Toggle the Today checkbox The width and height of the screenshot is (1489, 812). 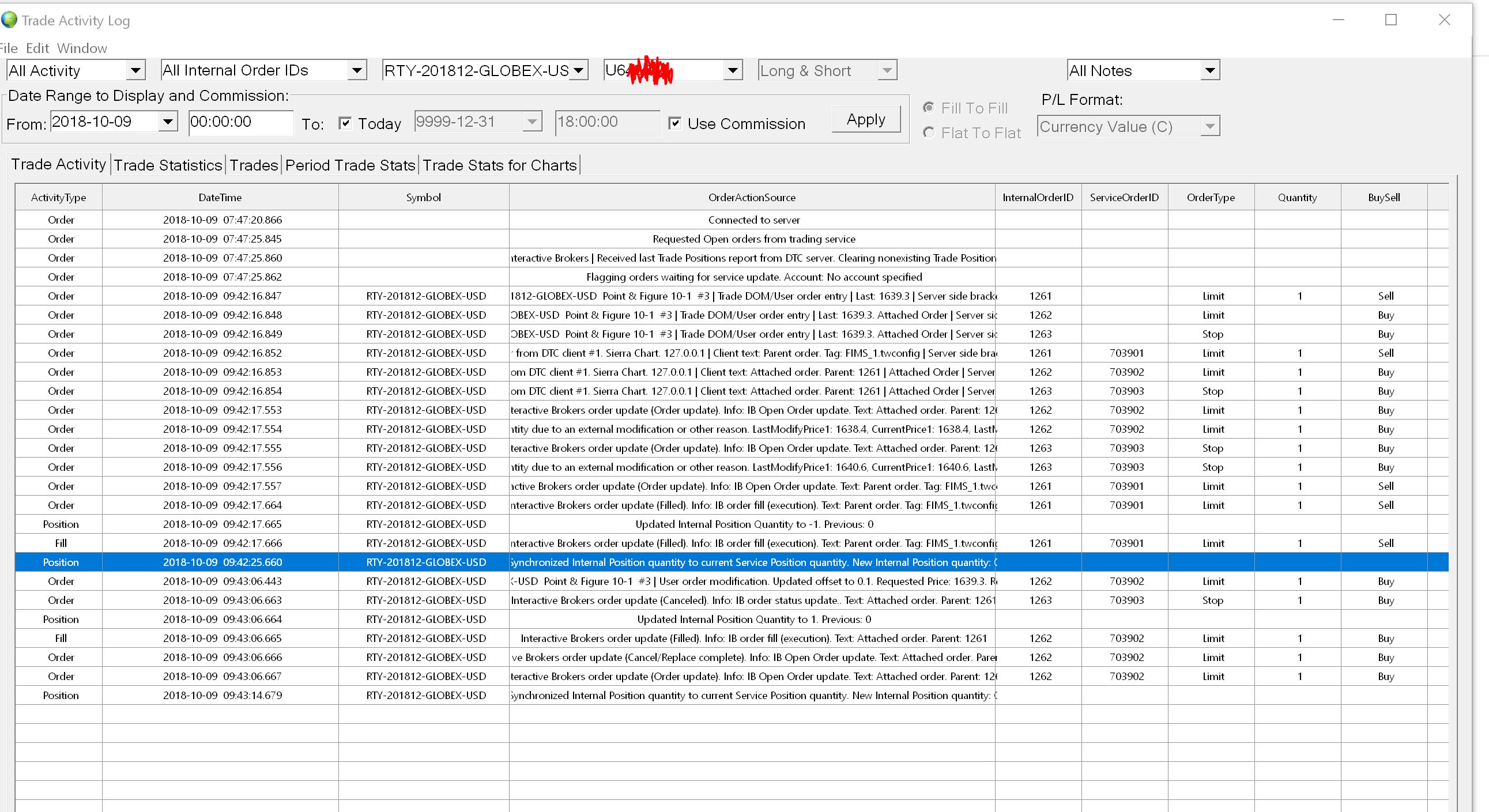(345, 123)
